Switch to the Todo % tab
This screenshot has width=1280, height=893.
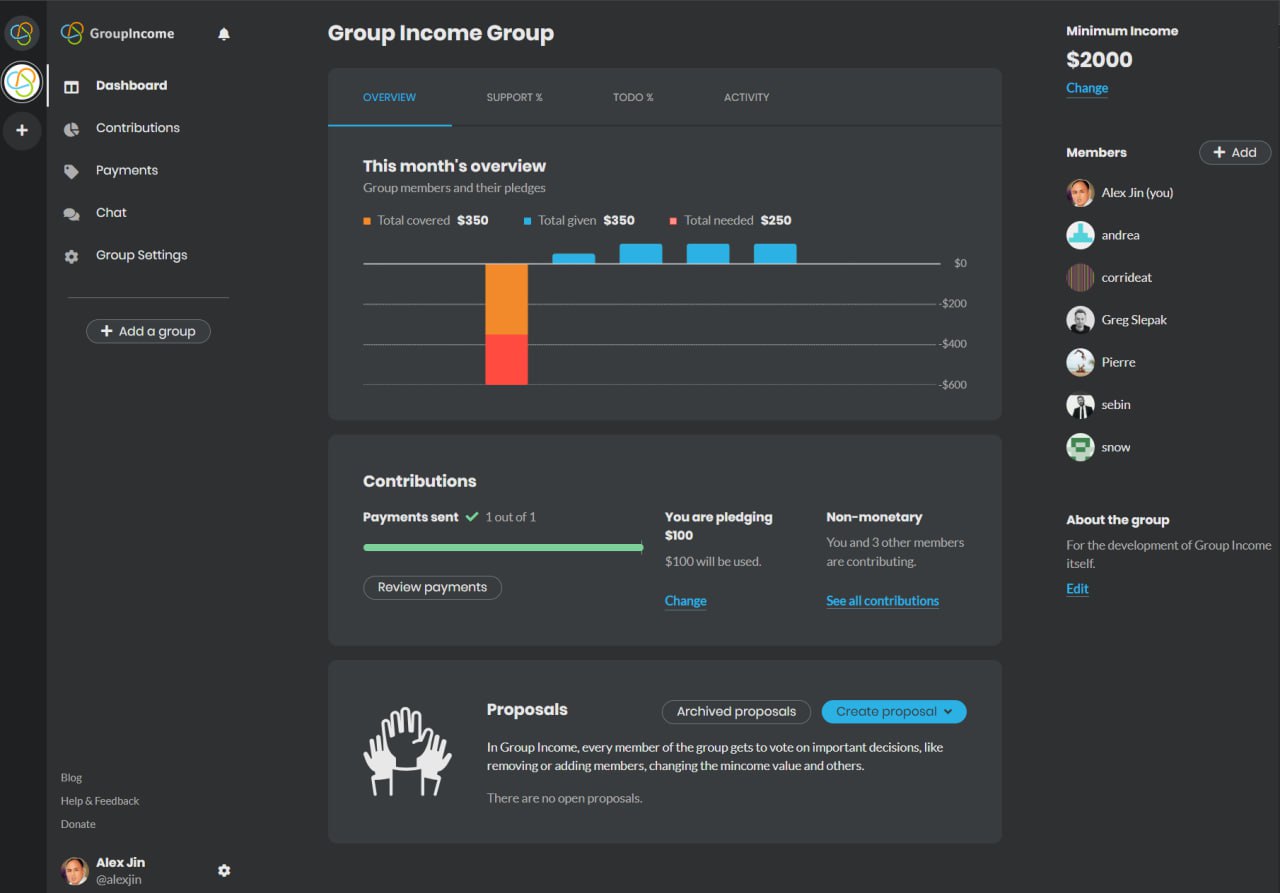click(x=633, y=97)
